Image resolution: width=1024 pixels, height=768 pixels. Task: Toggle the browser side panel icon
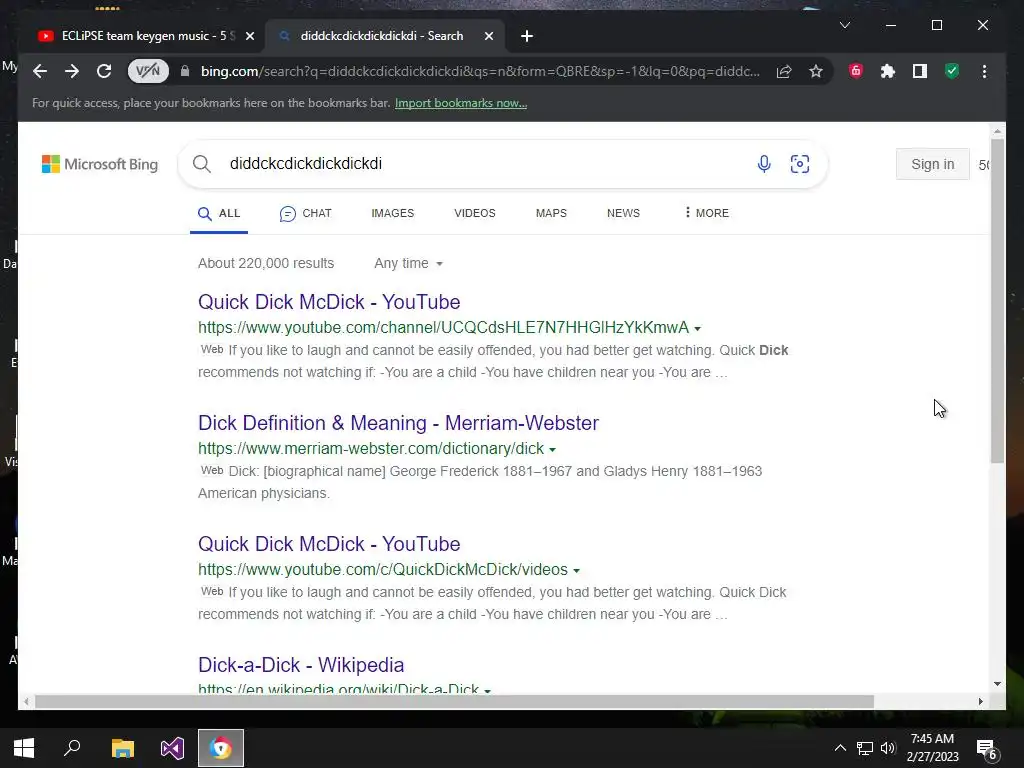920,71
